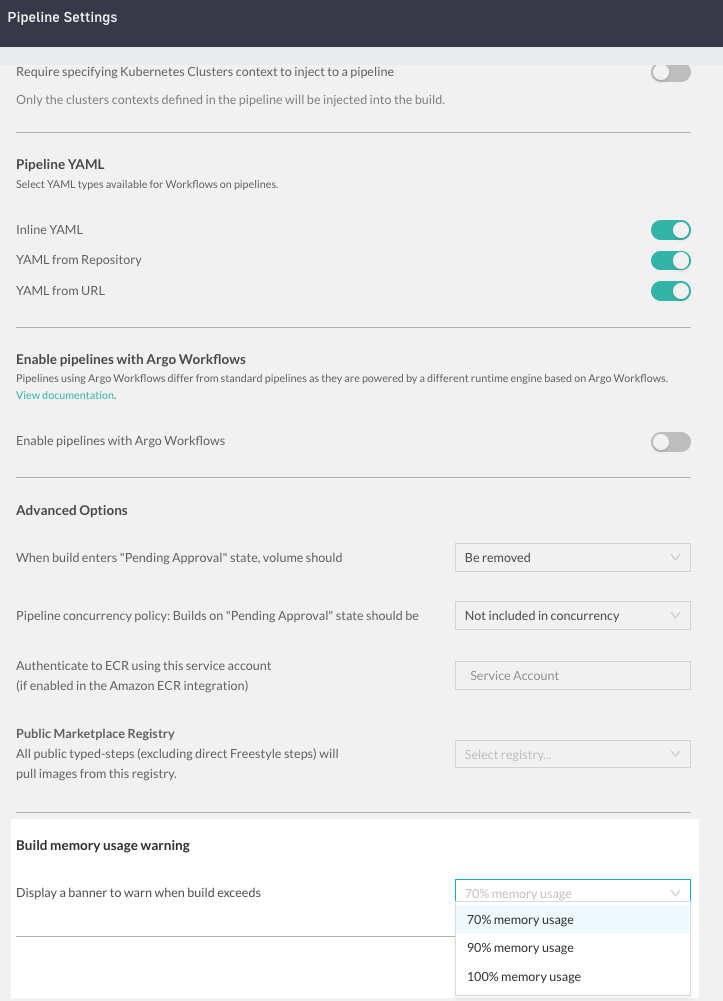Open the Select registry dropdown
Image resolution: width=723 pixels, height=1001 pixels.
(x=572, y=755)
